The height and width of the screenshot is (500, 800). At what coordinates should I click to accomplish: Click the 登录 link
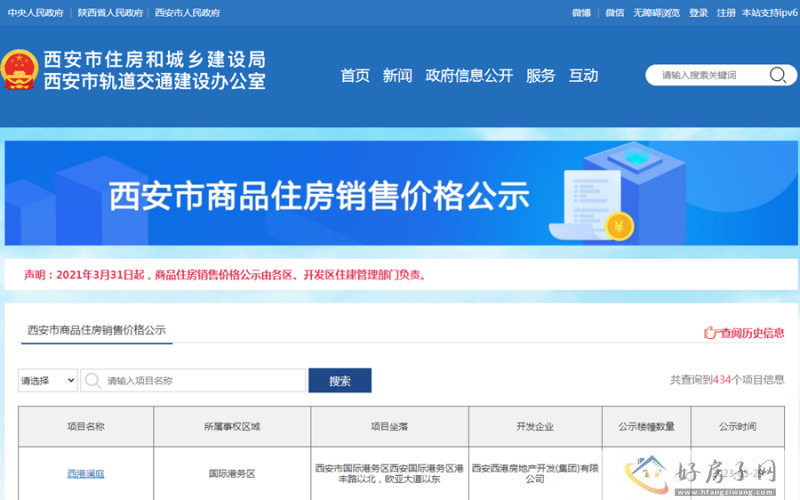tap(698, 13)
